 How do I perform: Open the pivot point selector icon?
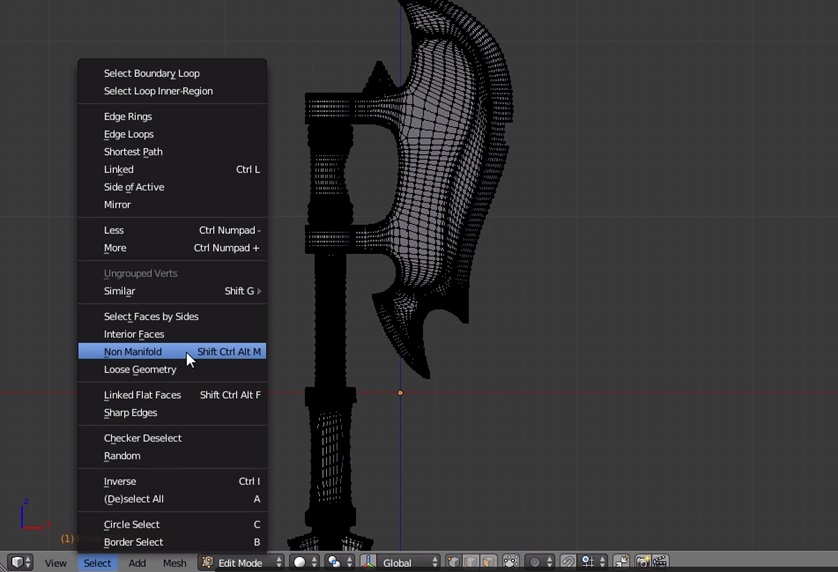point(335,562)
